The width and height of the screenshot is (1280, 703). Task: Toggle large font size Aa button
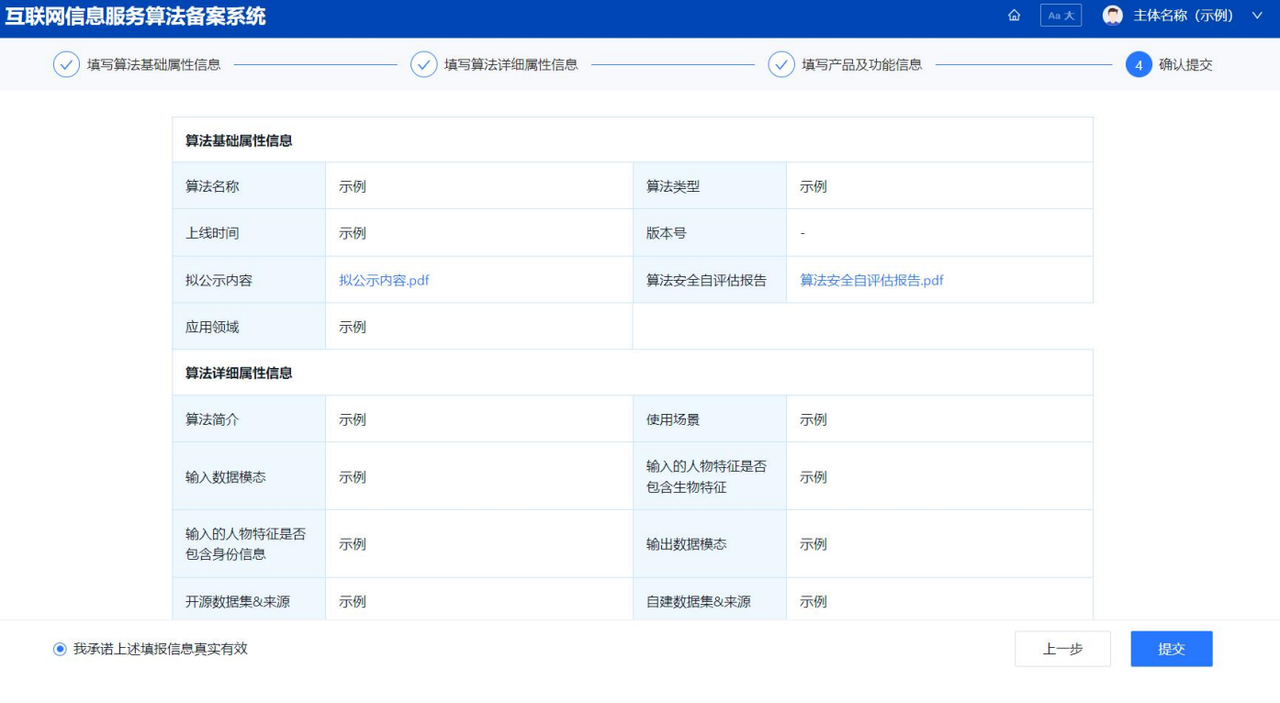point(1061,15)
